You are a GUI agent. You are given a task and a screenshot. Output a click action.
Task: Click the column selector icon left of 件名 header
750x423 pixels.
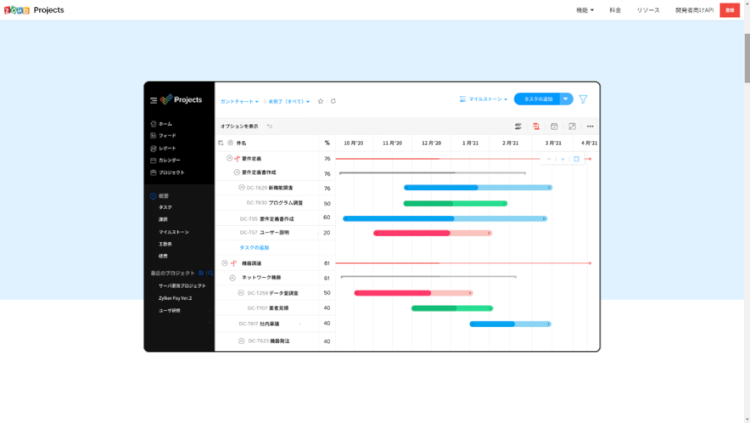[x=221, y=143]
